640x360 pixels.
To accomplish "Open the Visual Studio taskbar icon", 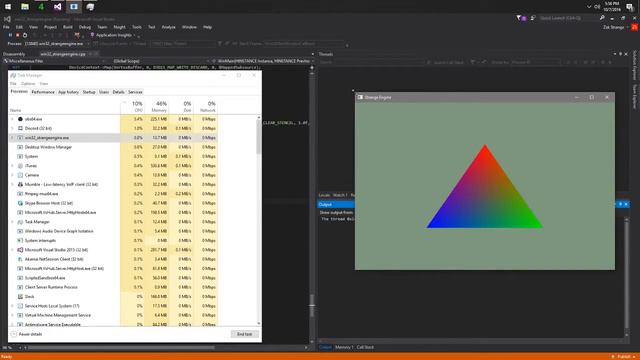I will (x=58, y=7).
